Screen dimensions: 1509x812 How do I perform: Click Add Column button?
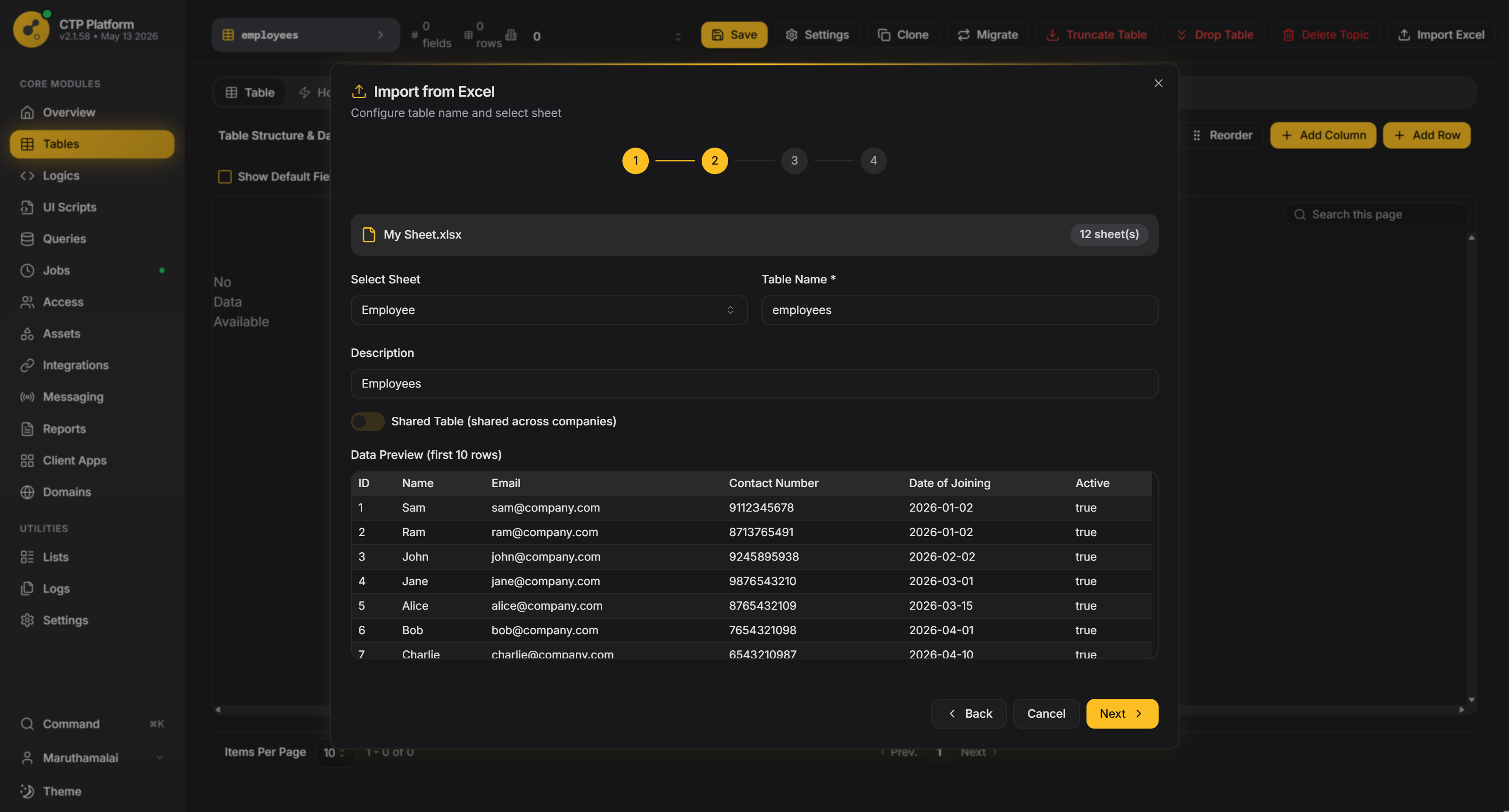1323,135
